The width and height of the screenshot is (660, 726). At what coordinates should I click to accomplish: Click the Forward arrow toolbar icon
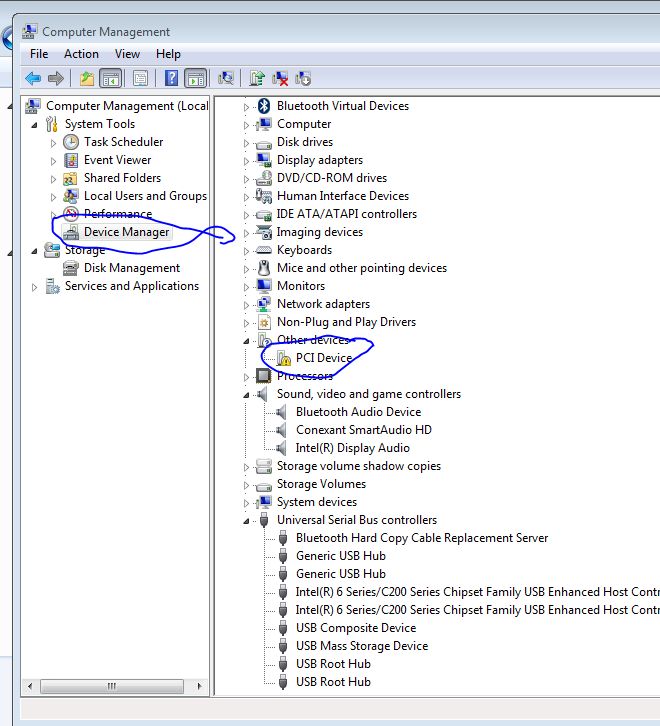click(56, 78)
